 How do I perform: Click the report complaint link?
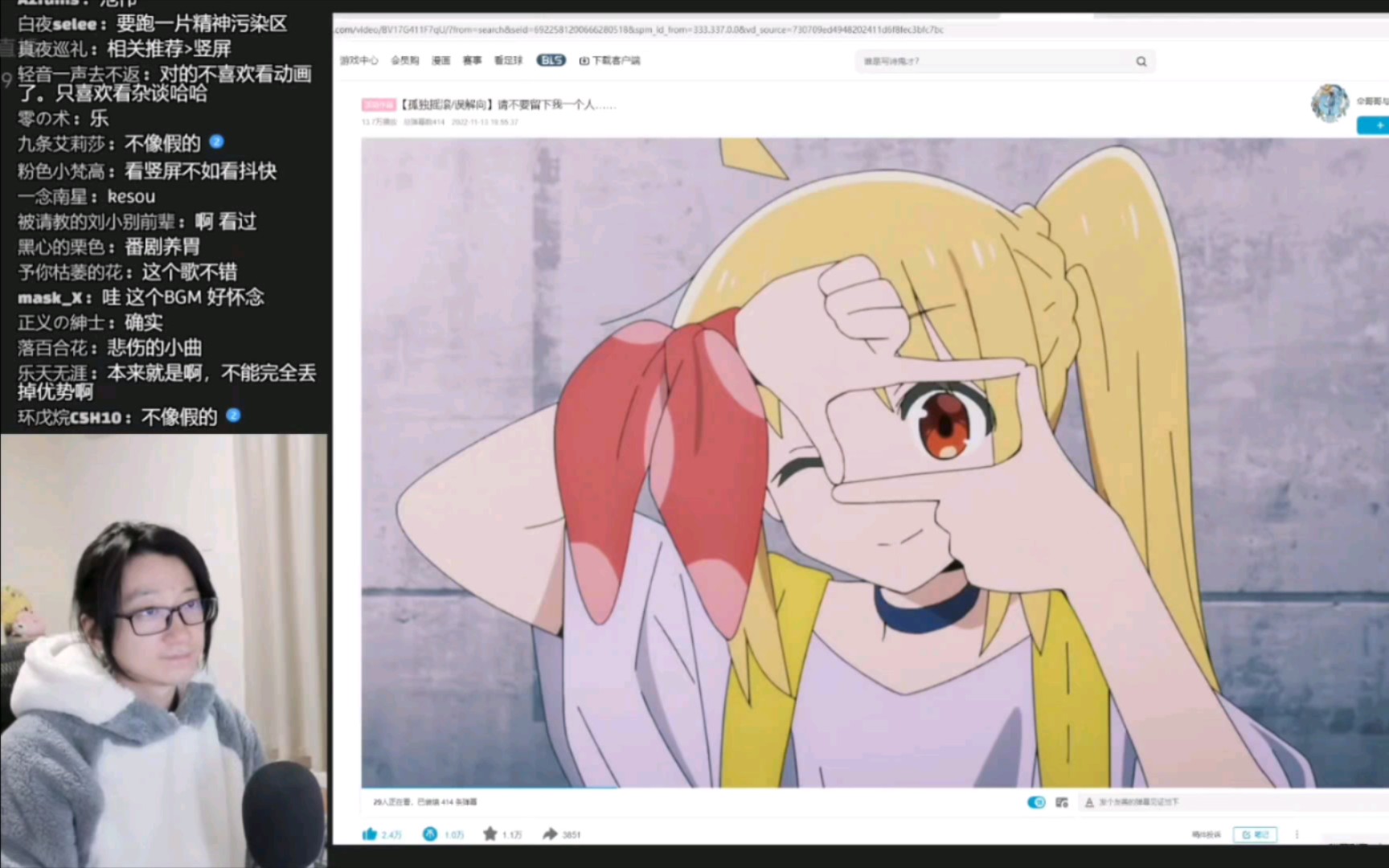tap(1206, 834)
